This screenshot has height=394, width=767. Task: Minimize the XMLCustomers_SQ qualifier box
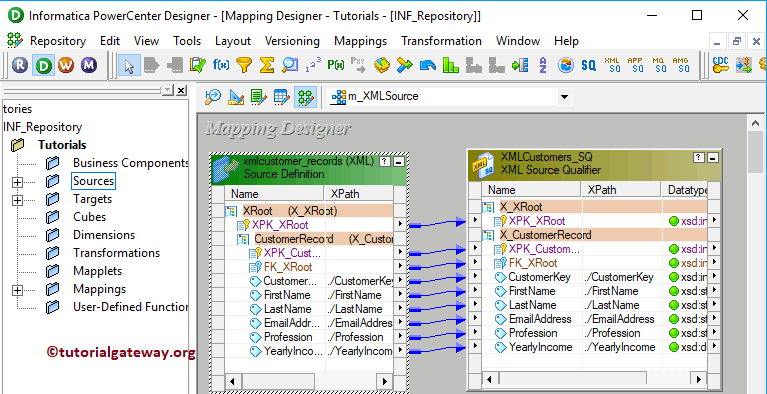(x=713, y=158)
